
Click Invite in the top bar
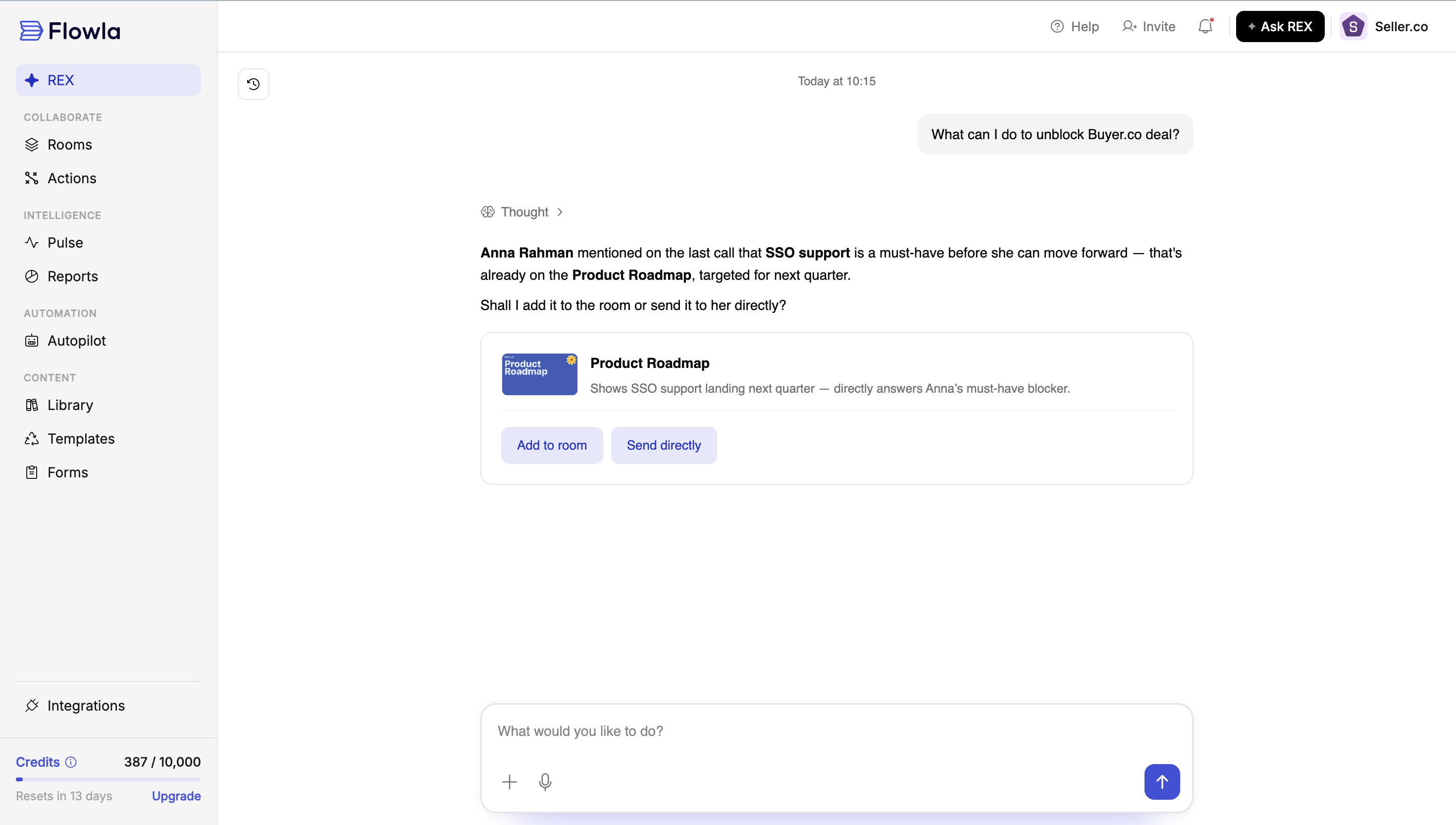[x=1149, y=27]
